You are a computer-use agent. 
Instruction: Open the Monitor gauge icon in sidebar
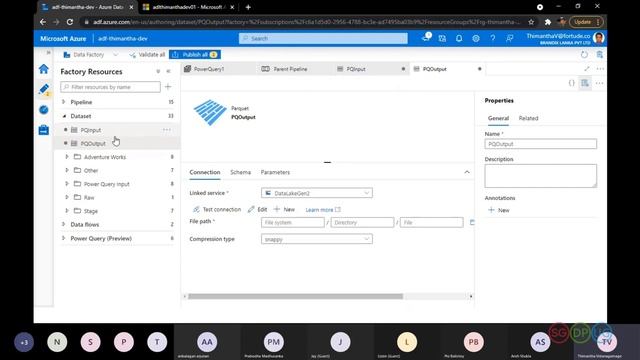44,109
